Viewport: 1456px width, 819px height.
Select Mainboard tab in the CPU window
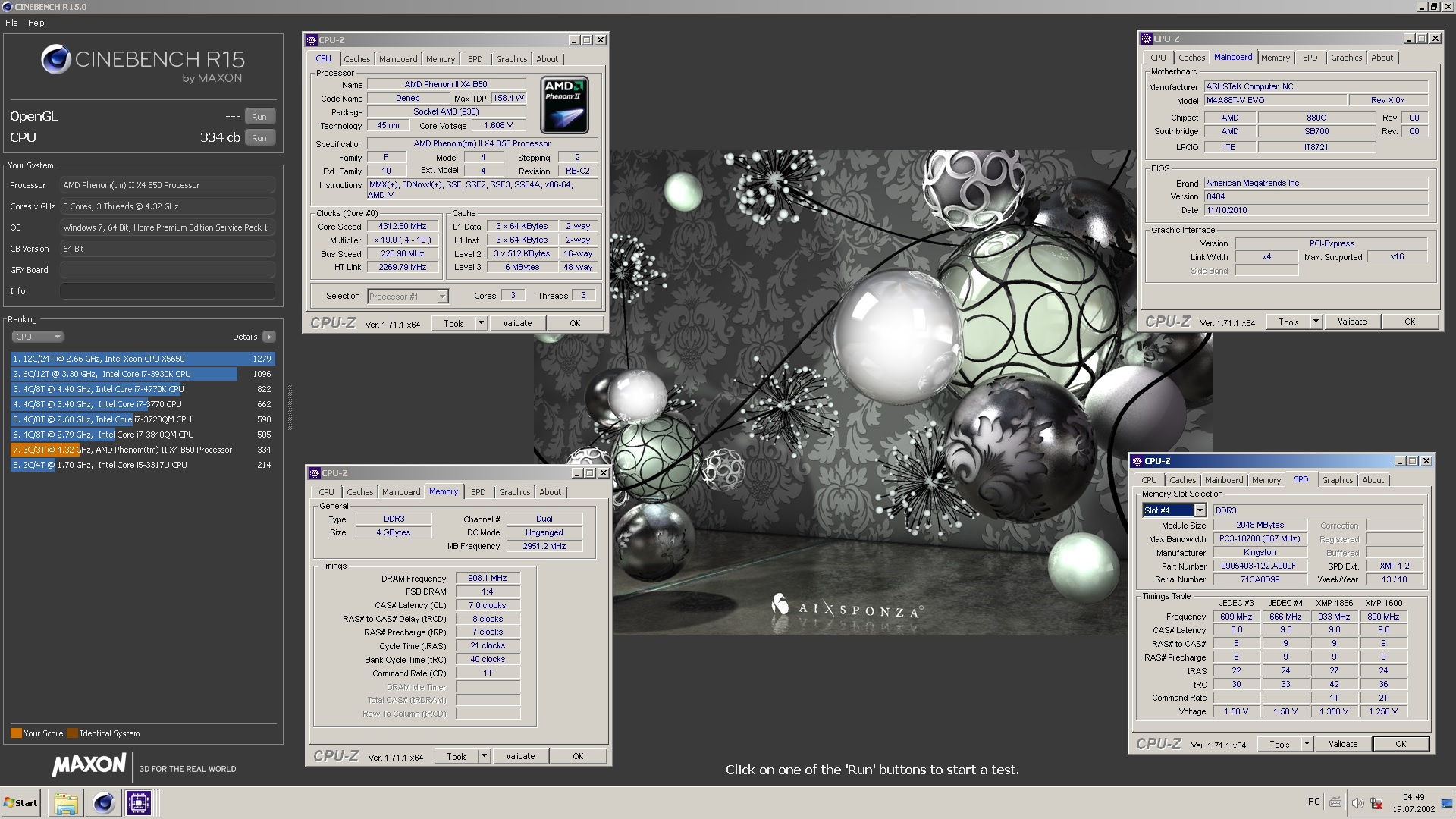(x=398, y=59)
